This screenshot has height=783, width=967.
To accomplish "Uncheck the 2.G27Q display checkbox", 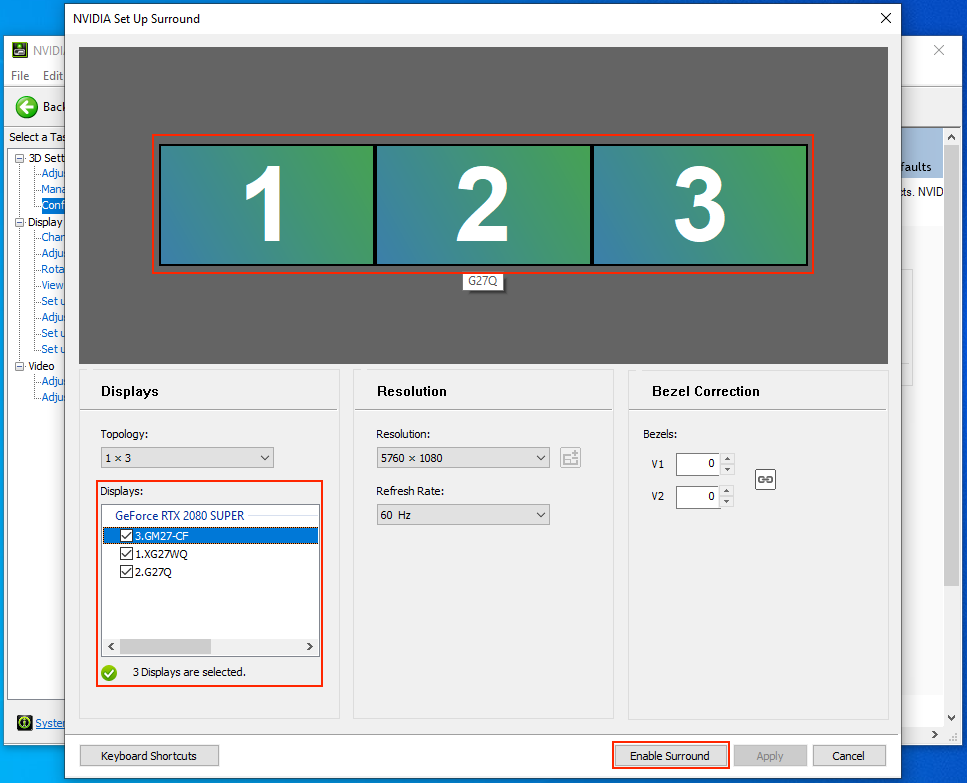I will coord(126,572).
